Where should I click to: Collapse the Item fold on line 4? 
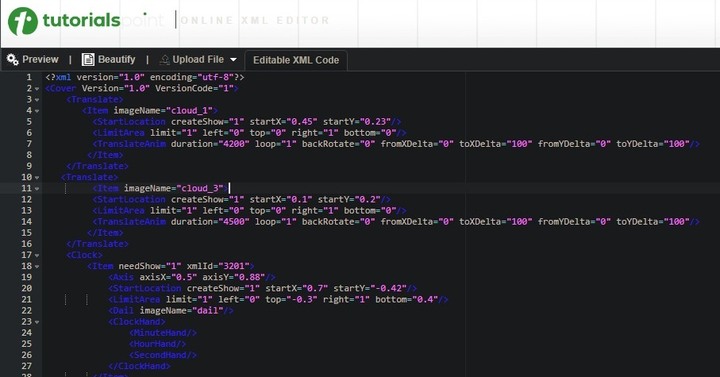[37, 111]
